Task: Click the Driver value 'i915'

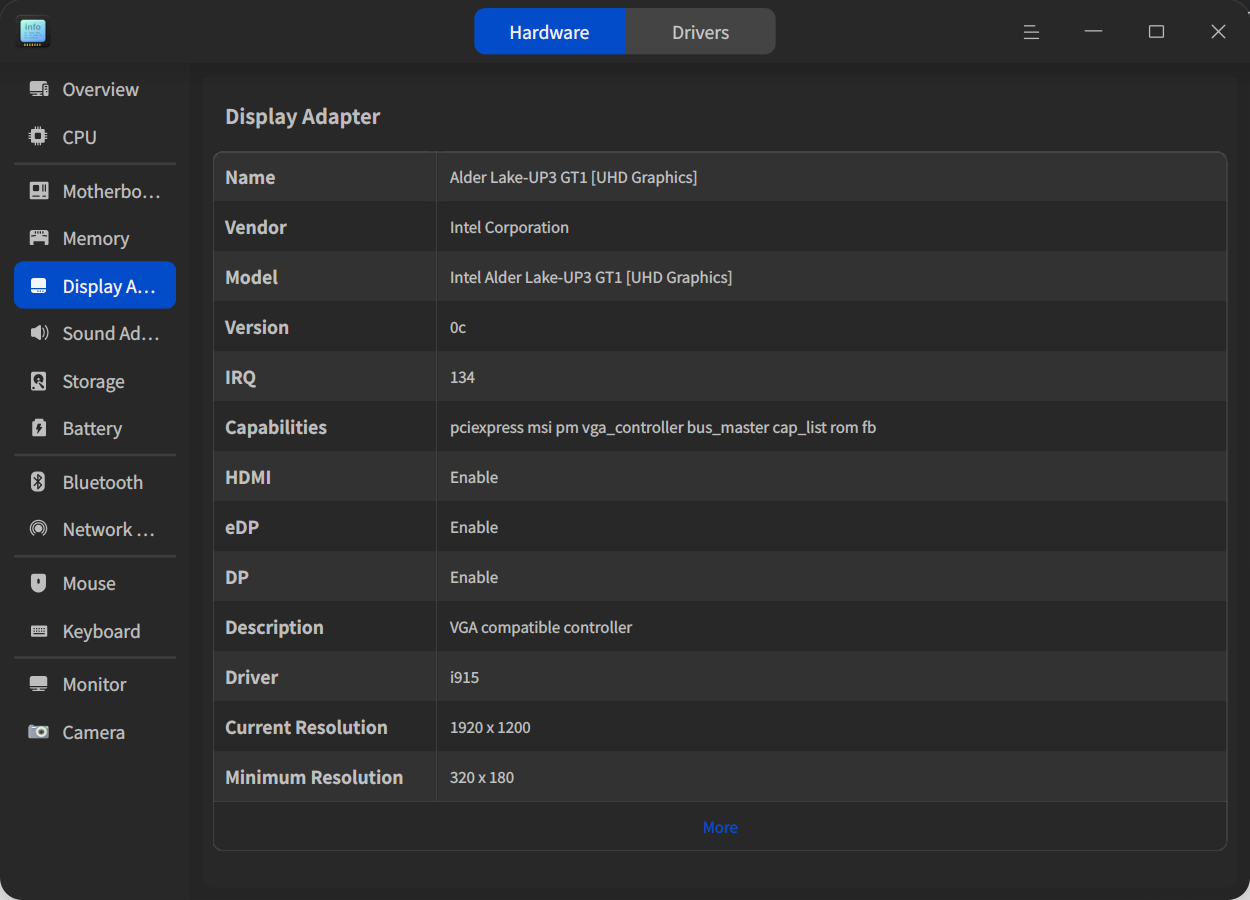Action: click(x=464, y=677)
